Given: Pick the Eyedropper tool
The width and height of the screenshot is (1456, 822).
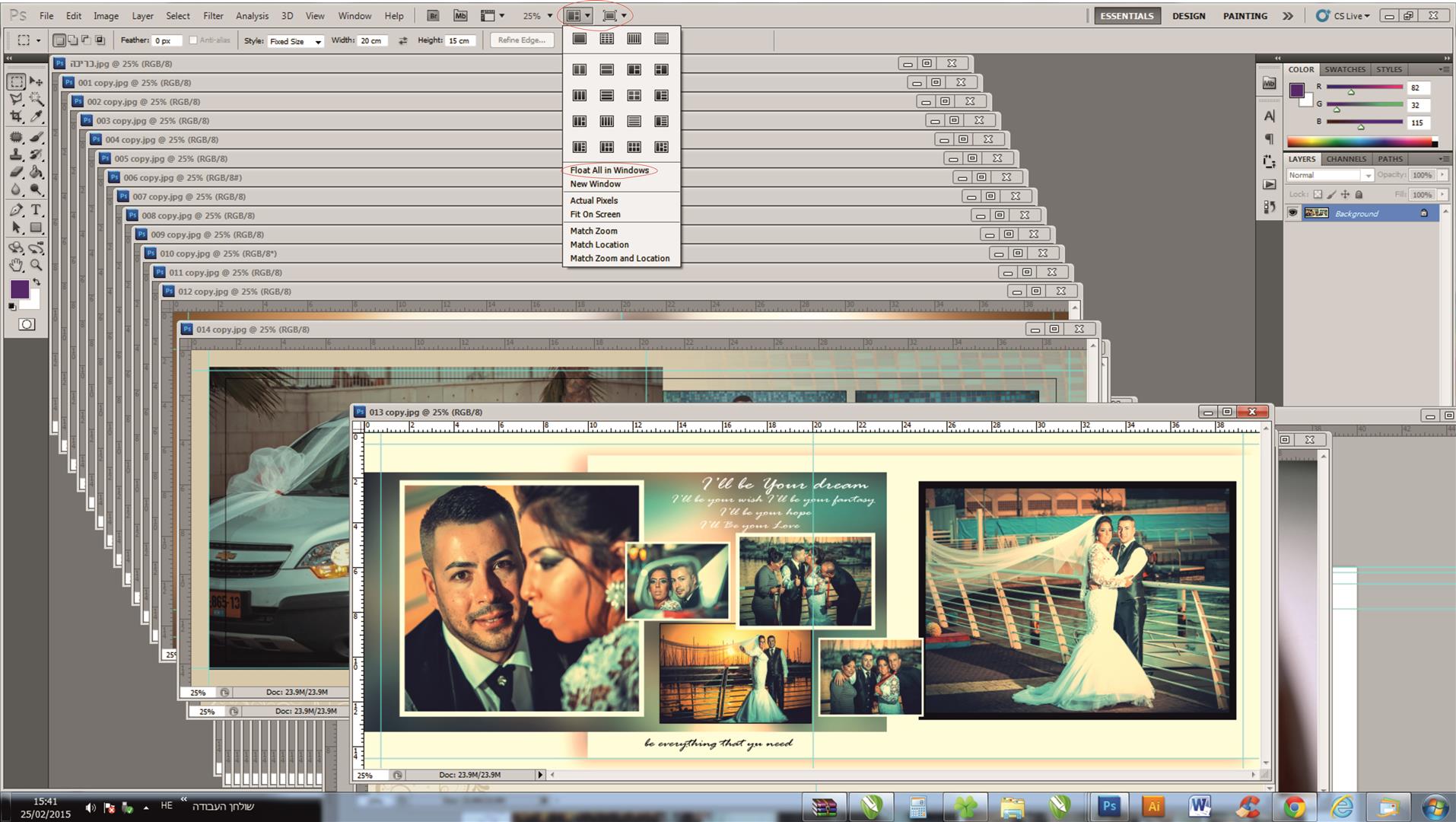Looking at the screenshot, I should point(36,116).
